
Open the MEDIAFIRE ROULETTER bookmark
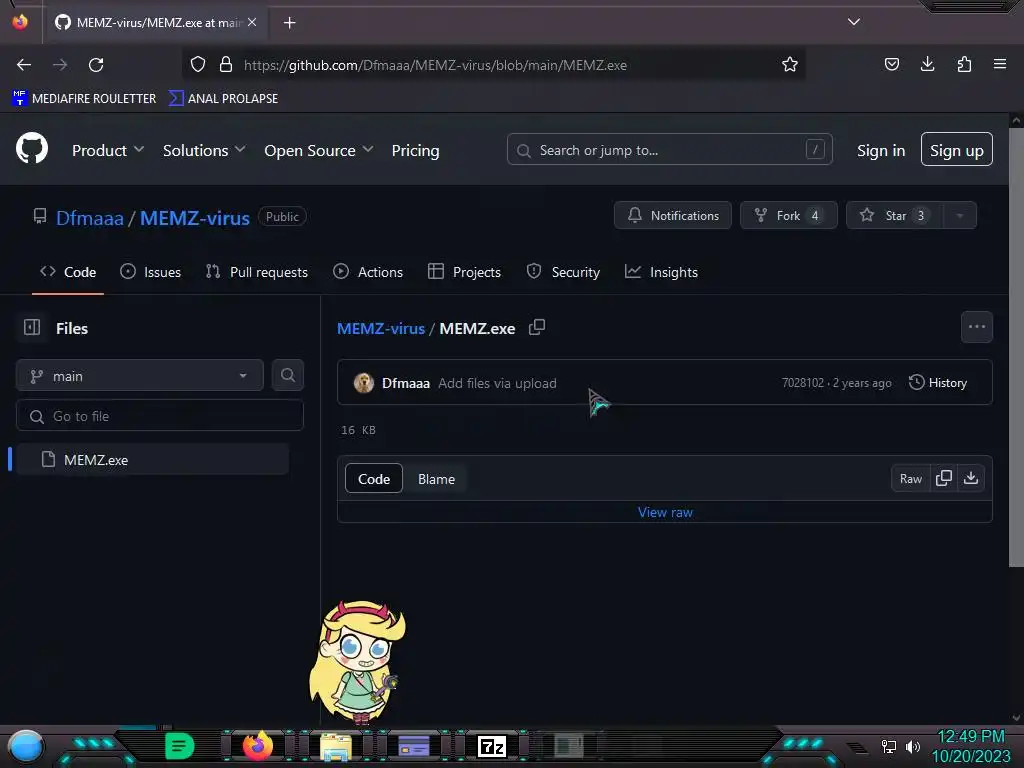click(84, 99)
